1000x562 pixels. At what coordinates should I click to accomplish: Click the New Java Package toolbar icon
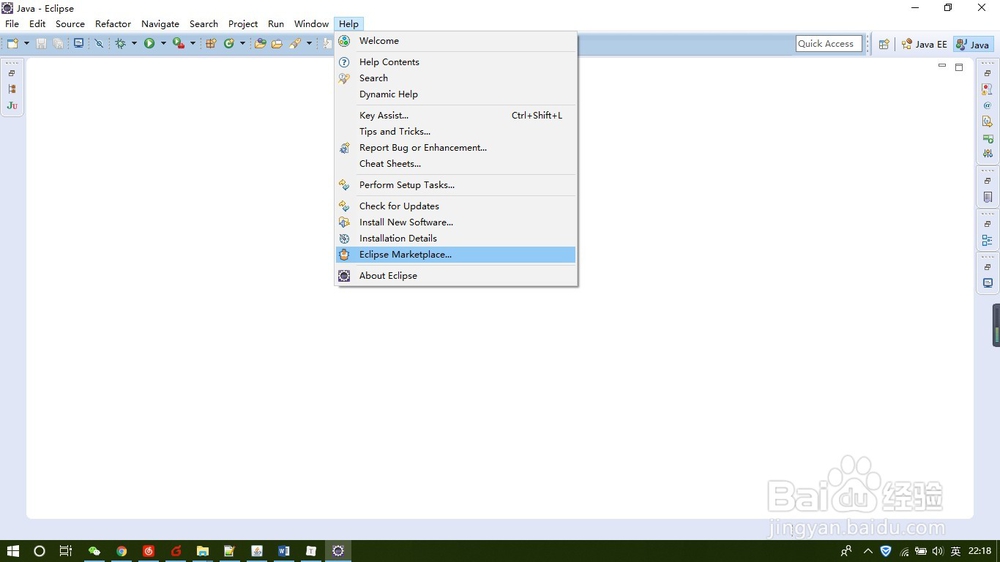[210, 43]
